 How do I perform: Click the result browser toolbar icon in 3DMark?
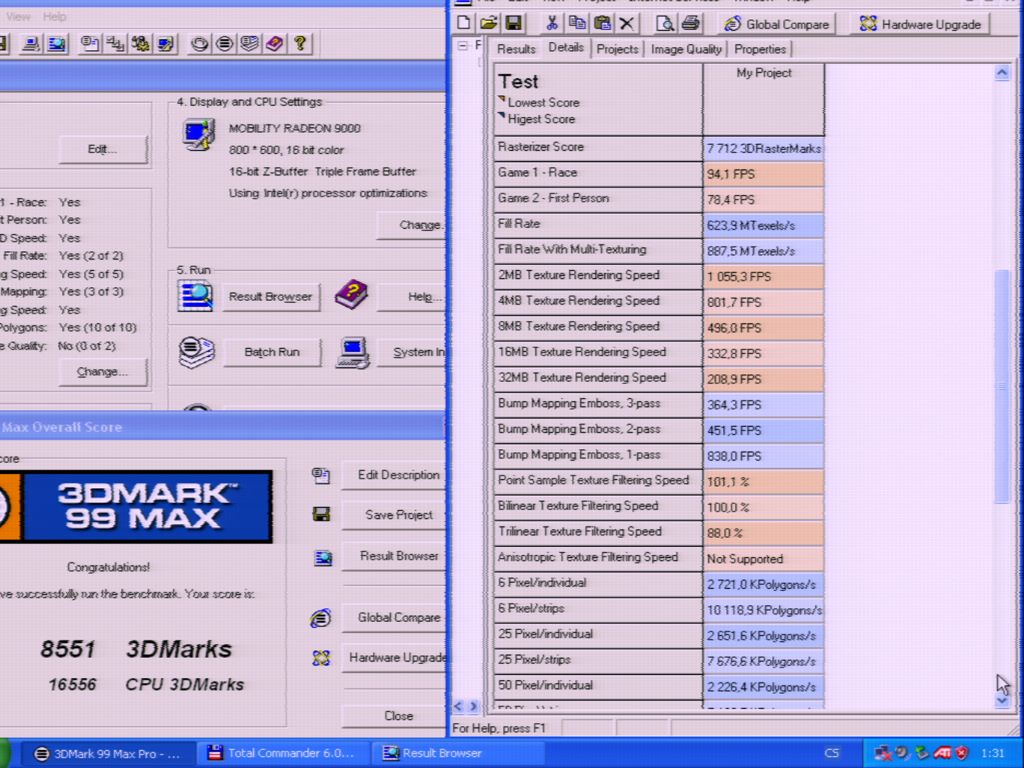point(57,44)
